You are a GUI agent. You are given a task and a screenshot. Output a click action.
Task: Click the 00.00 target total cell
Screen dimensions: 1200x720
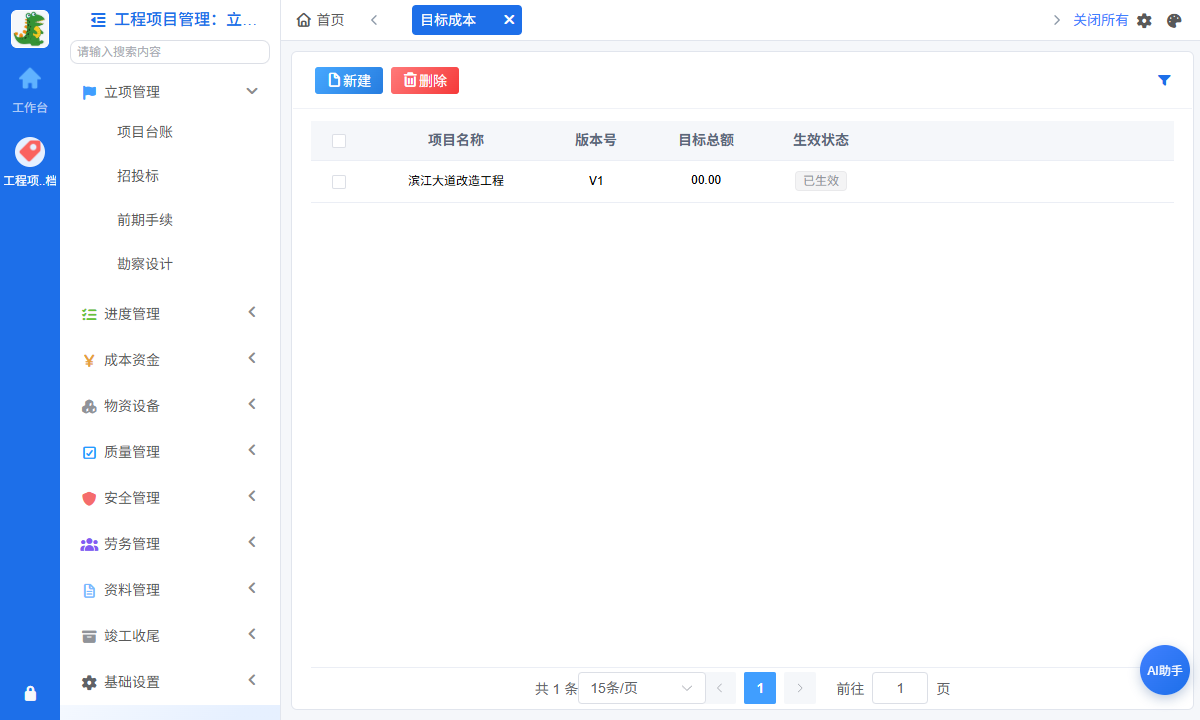click(706, 180)
